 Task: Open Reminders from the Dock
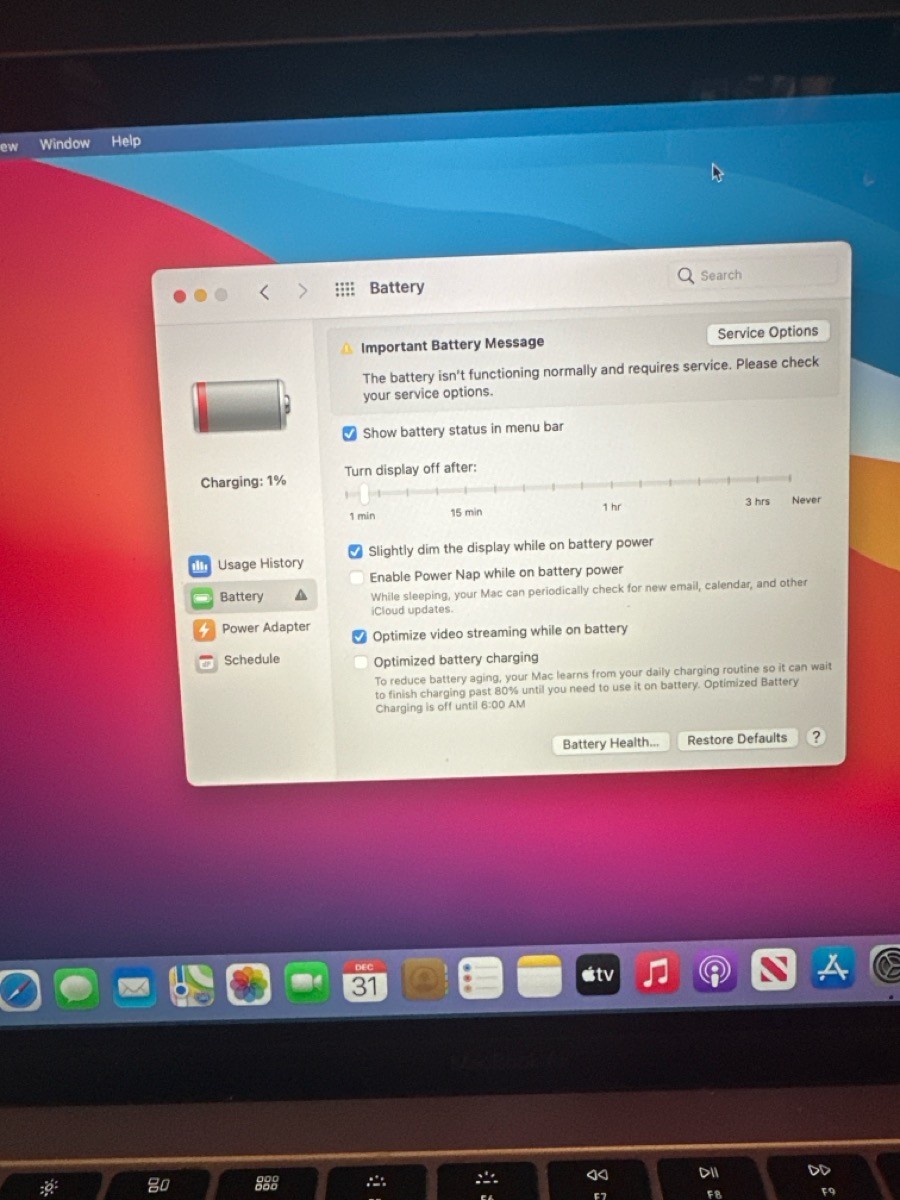coord(481,978)
